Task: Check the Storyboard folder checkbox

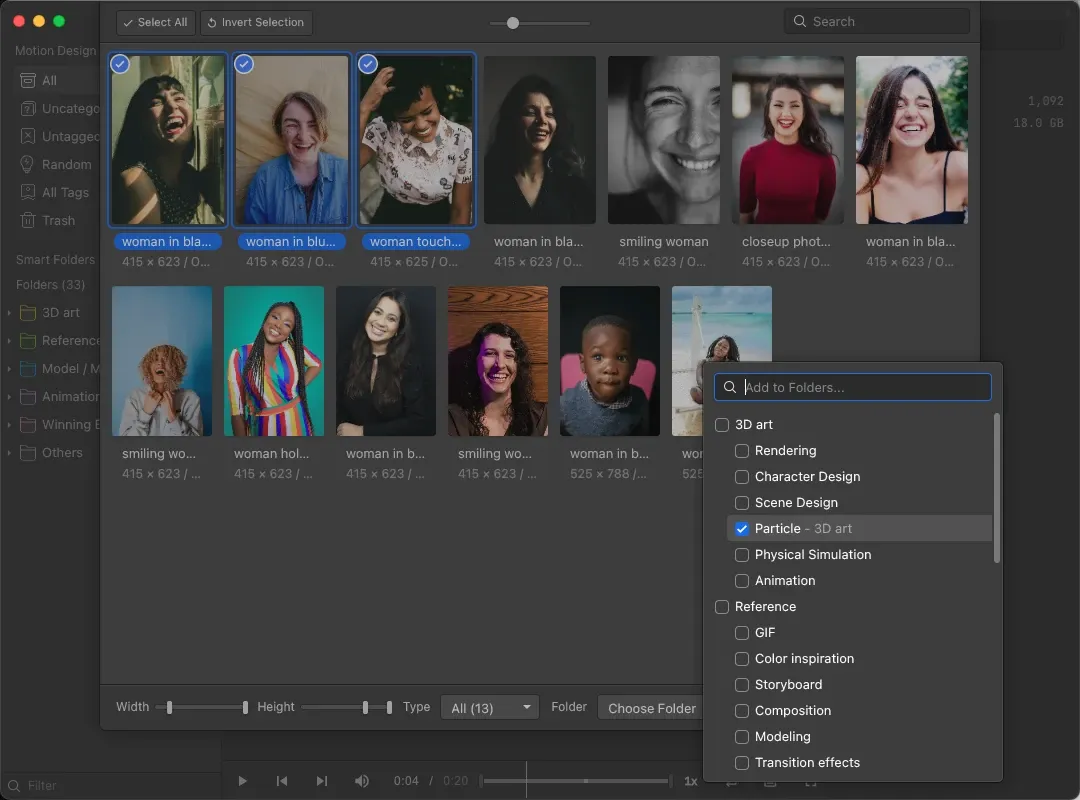Action: 742,685
